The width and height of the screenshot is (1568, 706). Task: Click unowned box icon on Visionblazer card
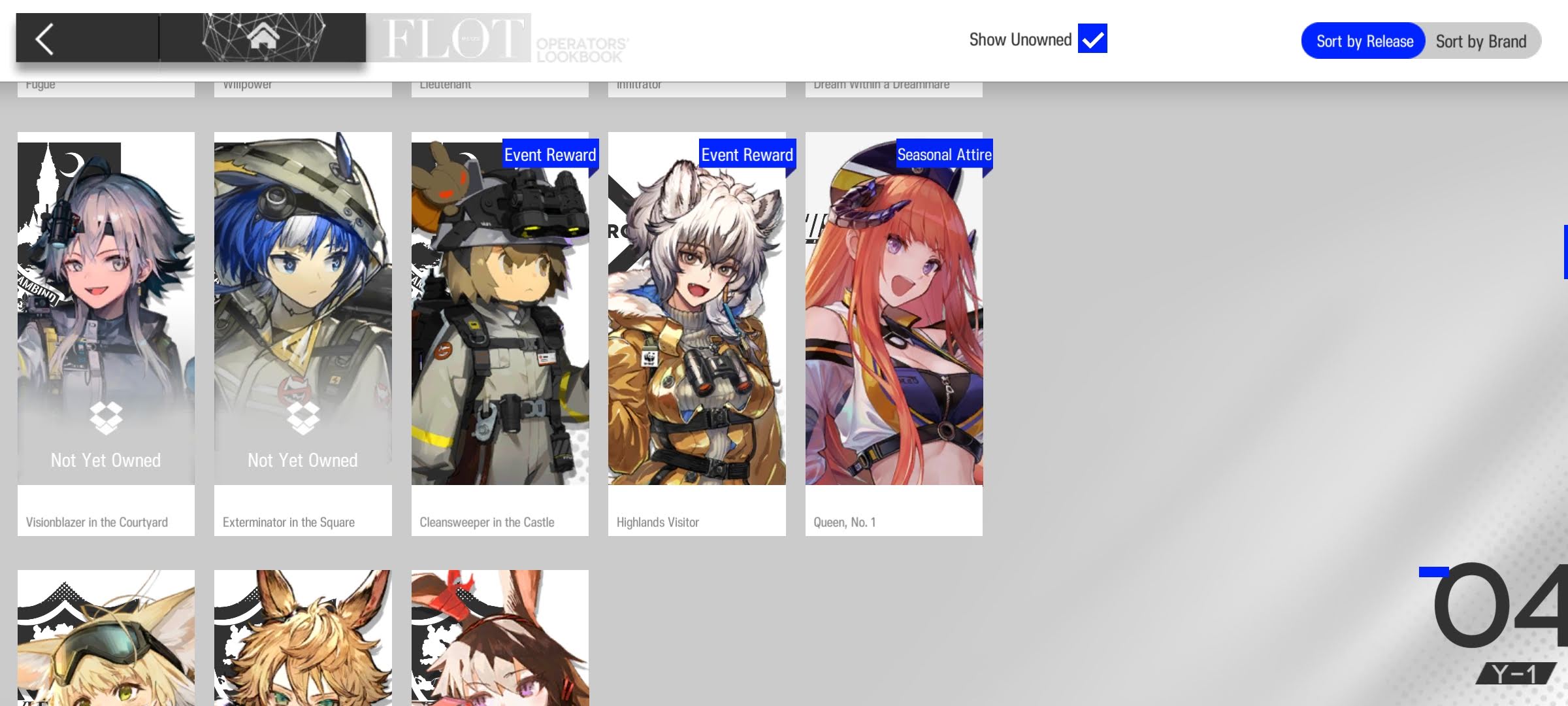(106, 418)
